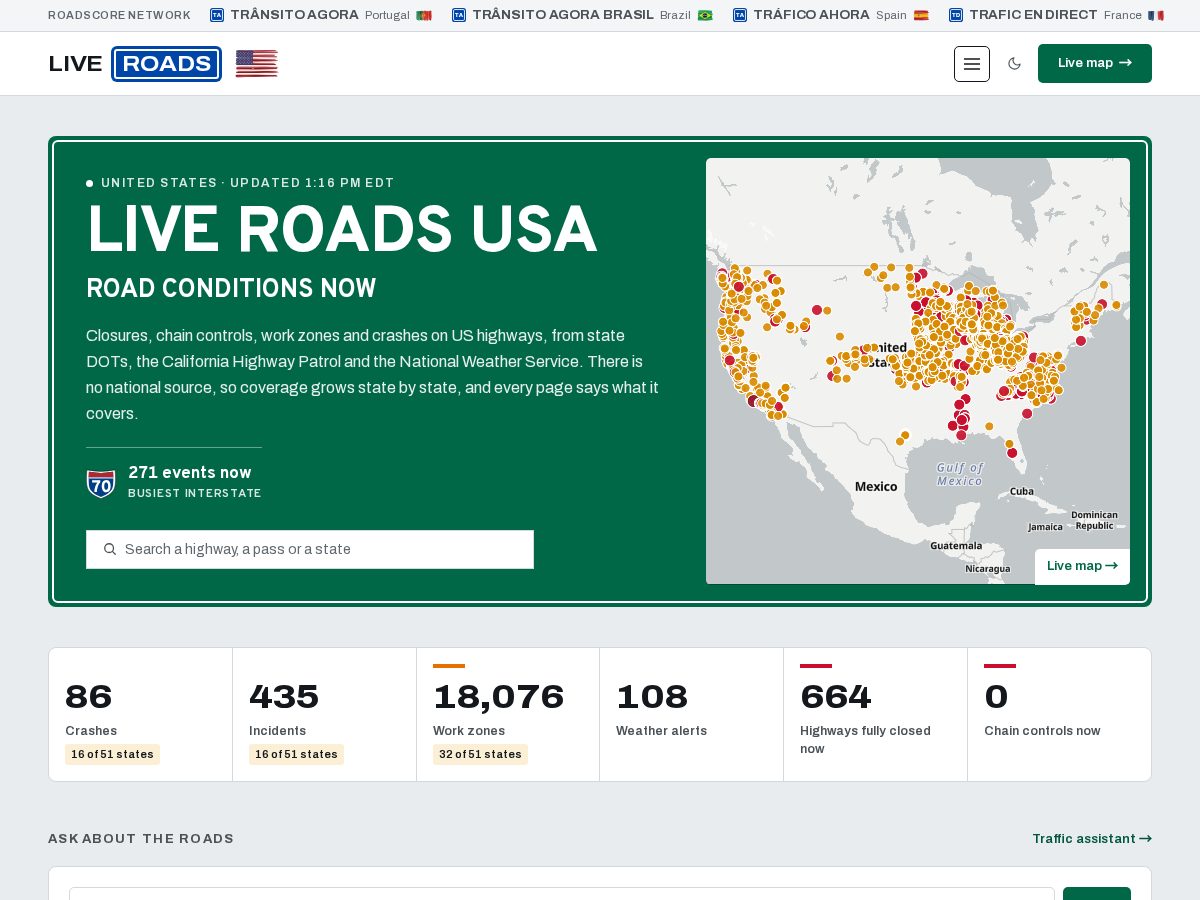Viewport: 1200px width, 900px height.
Task: Open Tráfico Ahora Spain link
Action: click(x=831, y=15)
